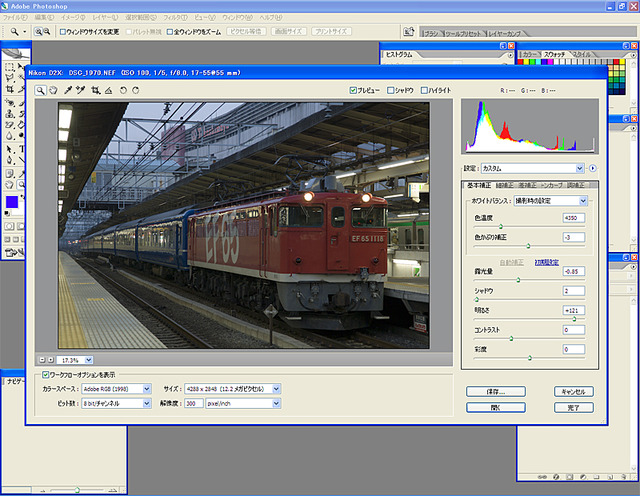Click the 露光量 slider handle
Screen dimensions: 640x496
pyautogui.click(x=518, y=280)
